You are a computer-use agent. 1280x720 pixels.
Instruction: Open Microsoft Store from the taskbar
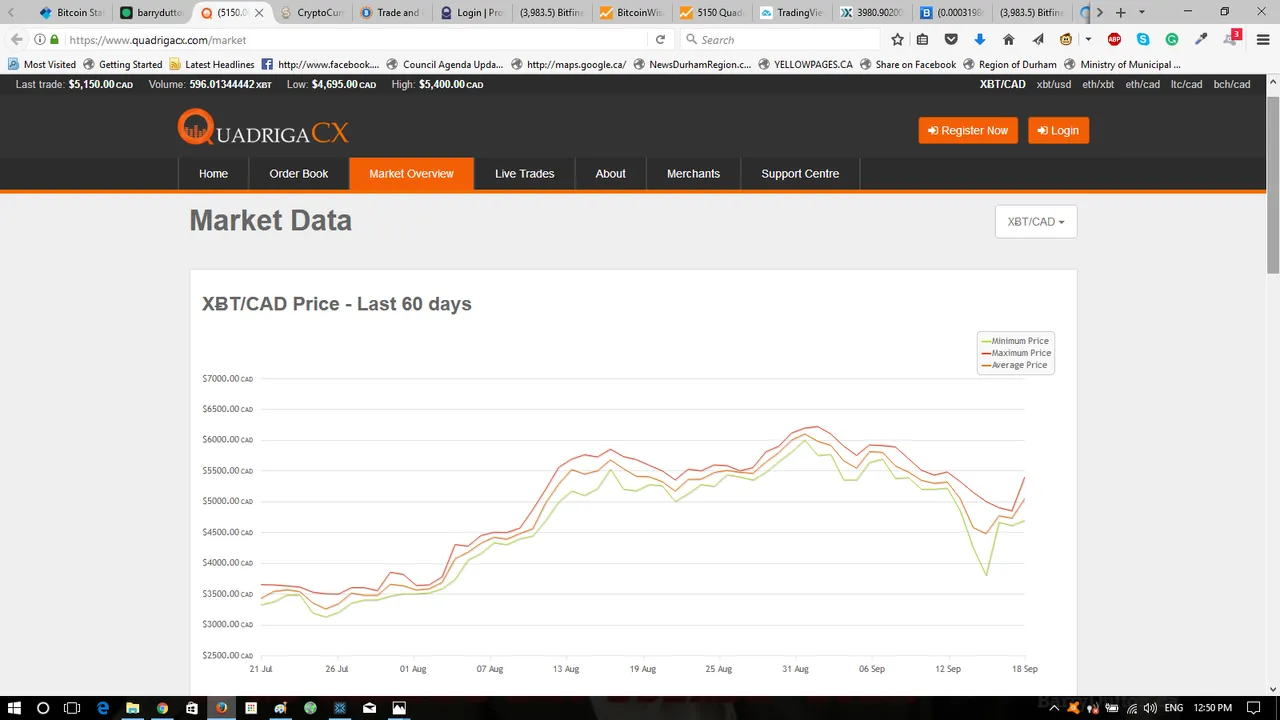coord(192,708)
